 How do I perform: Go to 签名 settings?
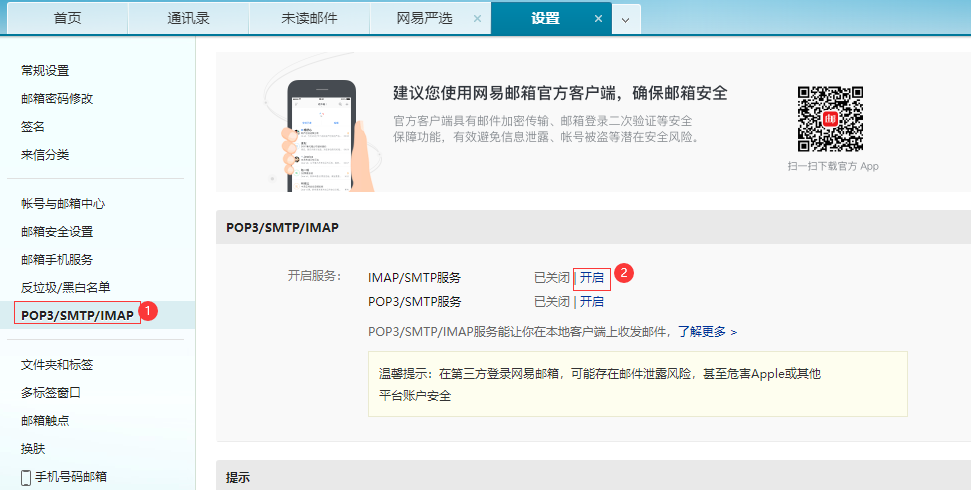(x=33, y=127)
